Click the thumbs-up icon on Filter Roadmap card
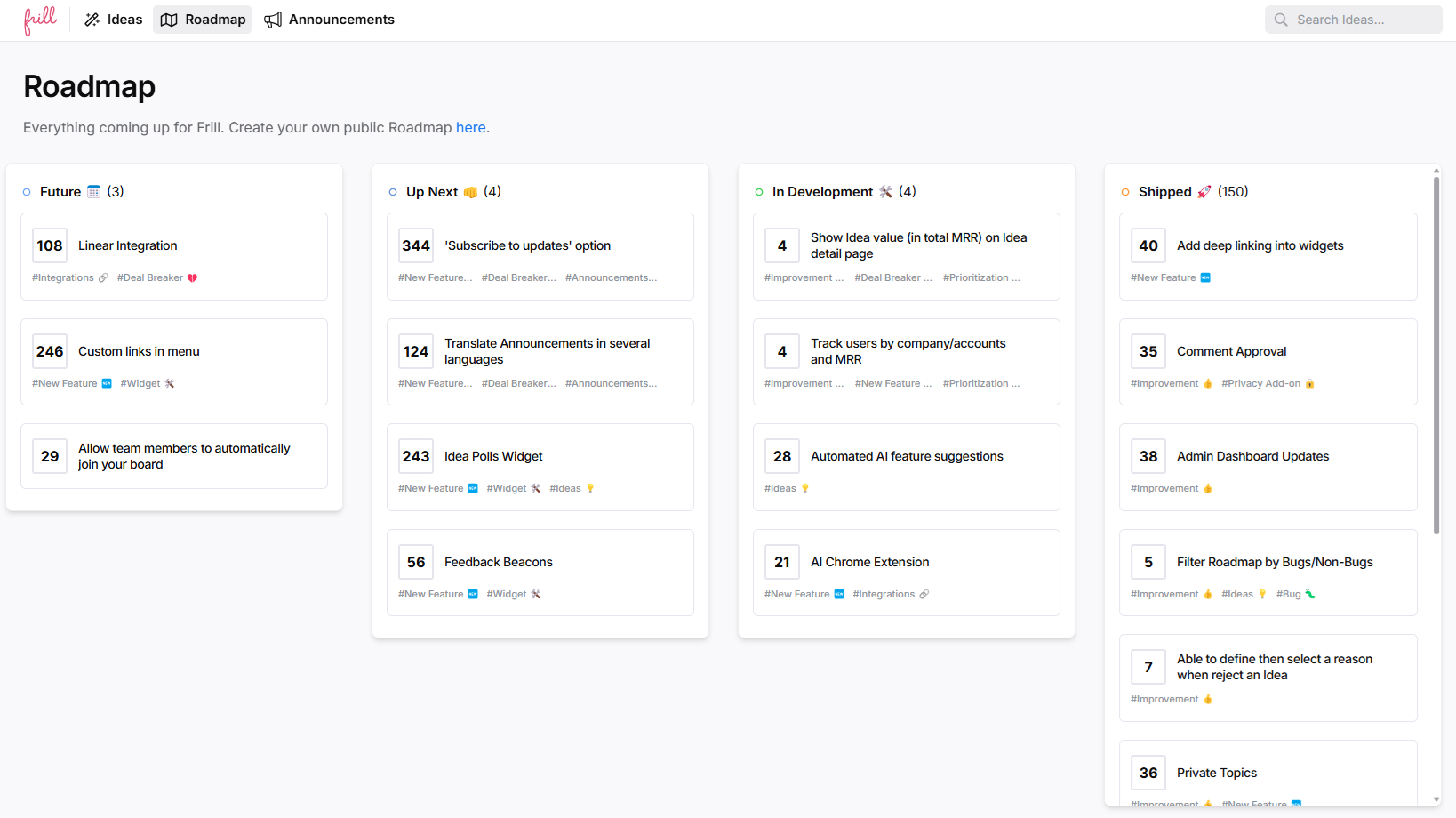Screen dimensions: 1456x818 click(1208, 595)
